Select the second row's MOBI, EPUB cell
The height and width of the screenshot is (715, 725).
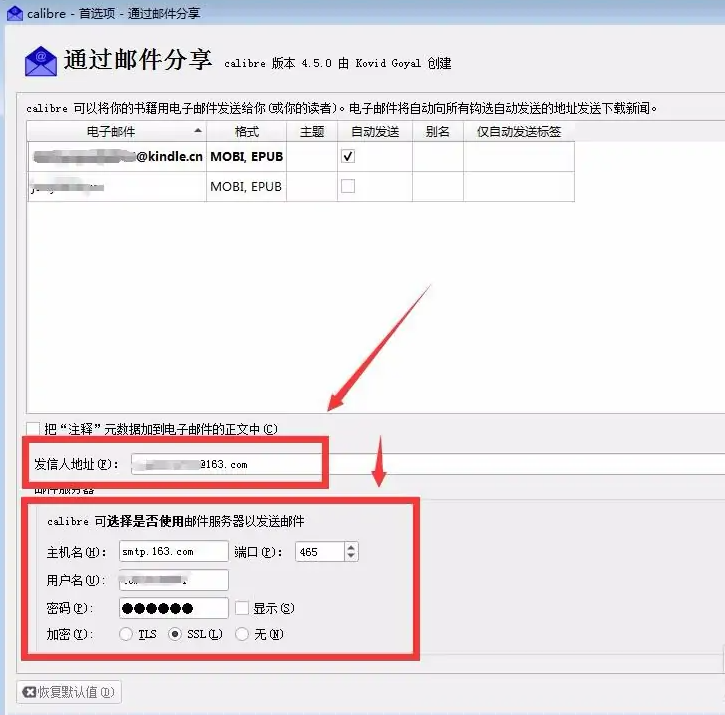coord(246,186)
